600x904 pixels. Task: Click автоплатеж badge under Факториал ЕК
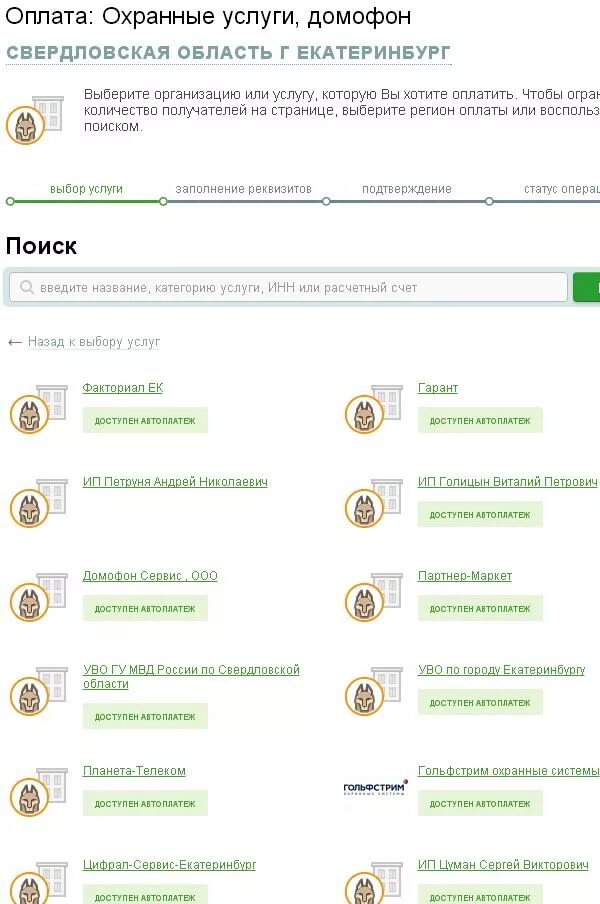145,421
